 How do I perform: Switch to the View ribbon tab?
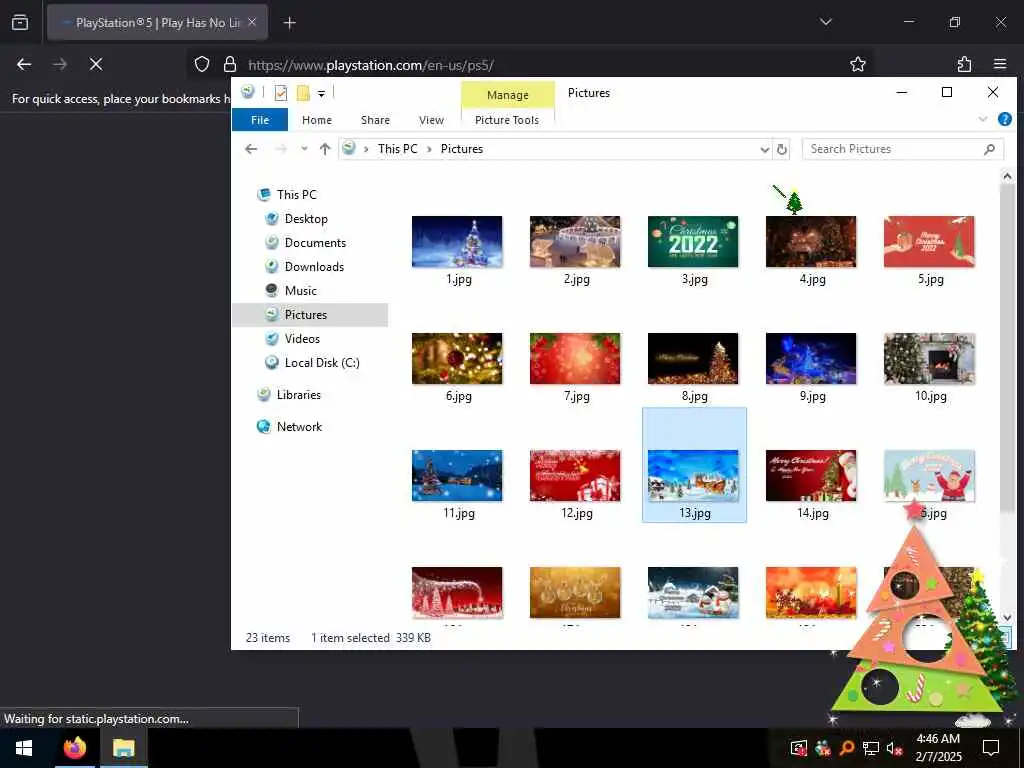pyautogui.click(x=431, y=120)
